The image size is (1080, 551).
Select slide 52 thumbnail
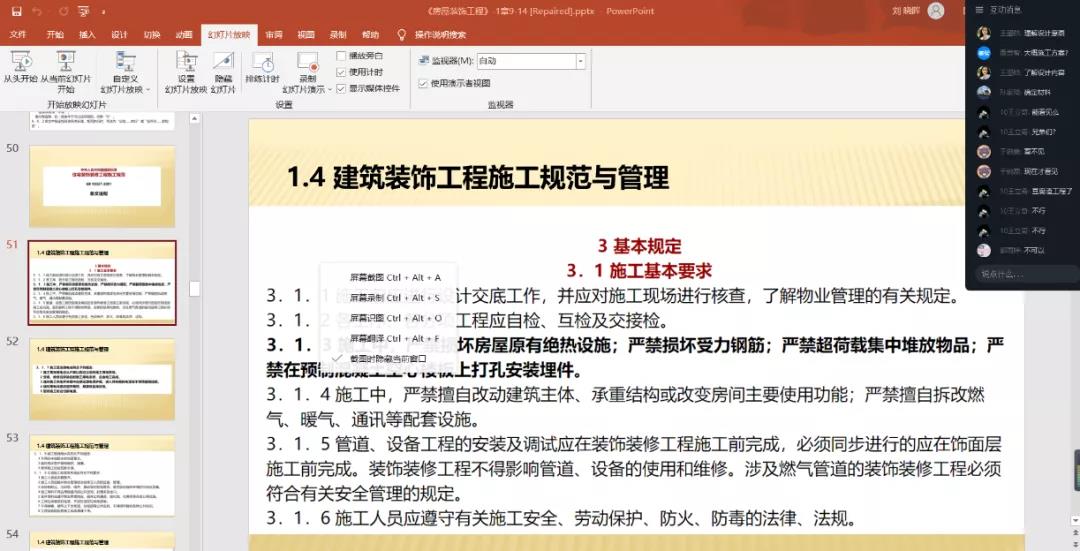[x=102, y=366]
